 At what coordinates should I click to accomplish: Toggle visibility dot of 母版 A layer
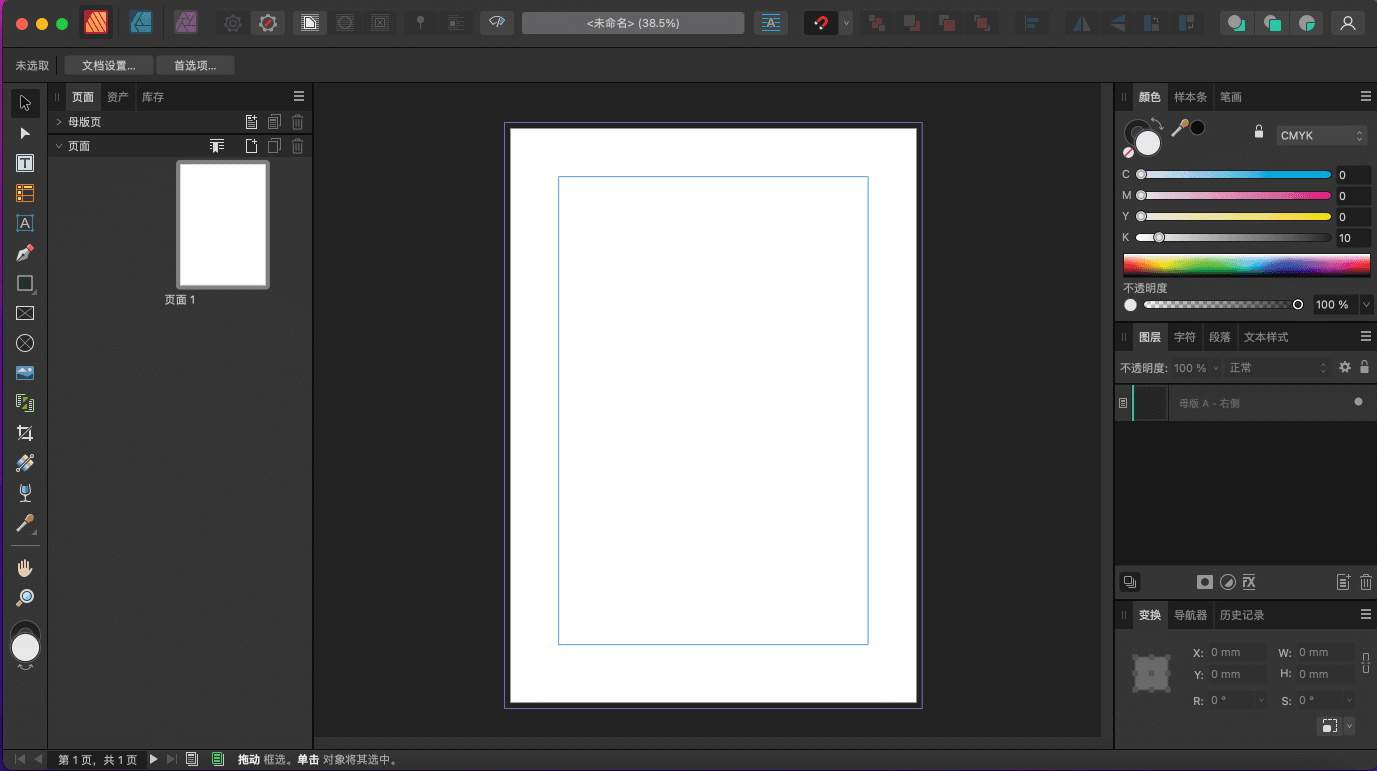coord(1358,402)
